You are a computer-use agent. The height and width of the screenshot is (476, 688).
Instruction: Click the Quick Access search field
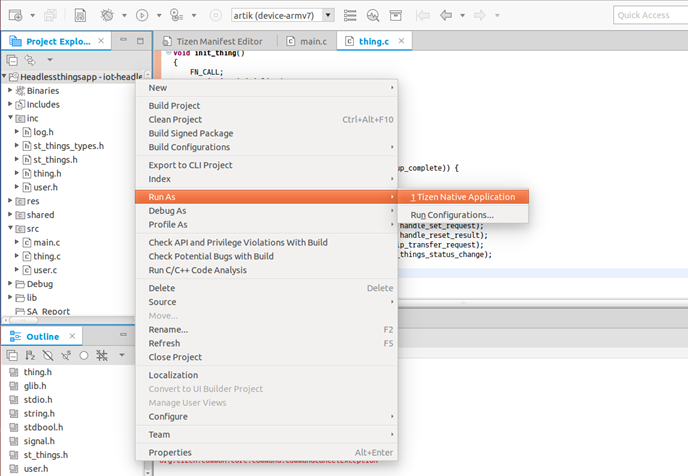pos(647,15)
